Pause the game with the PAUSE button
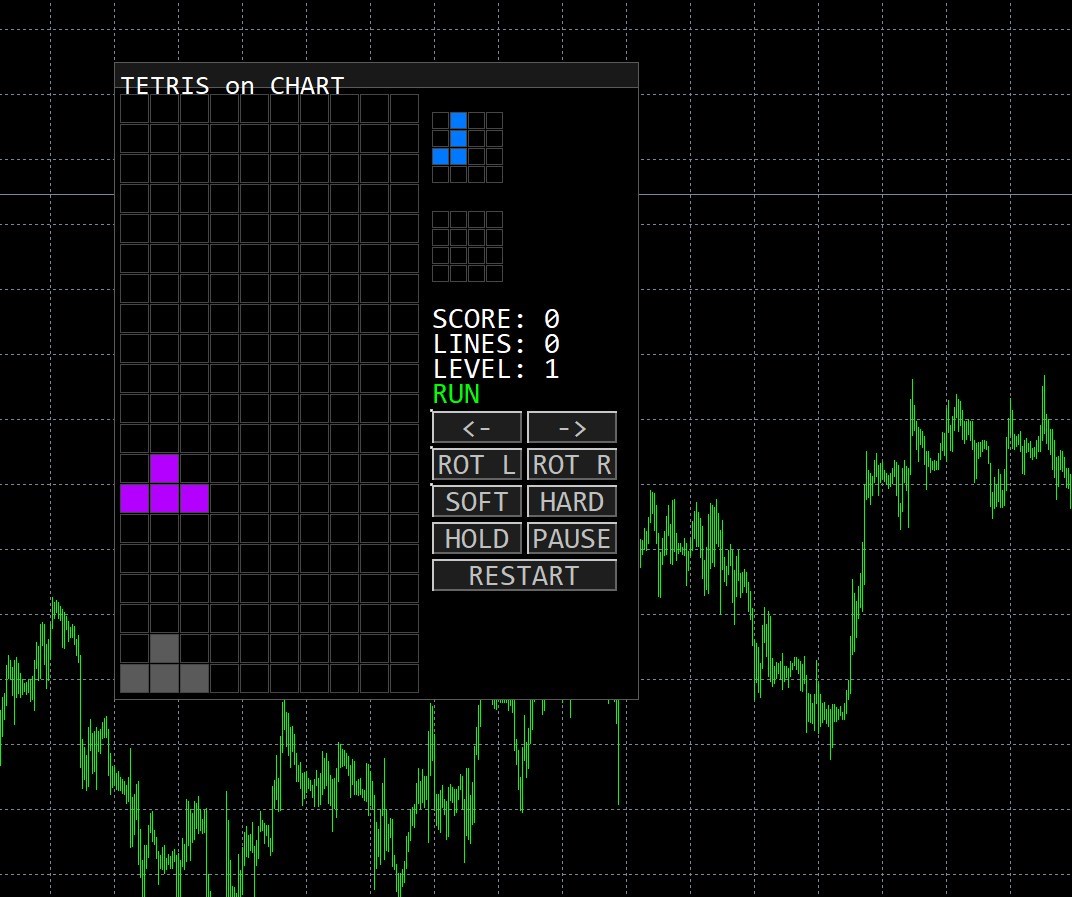1072x897 pixels. coord(571,538)
